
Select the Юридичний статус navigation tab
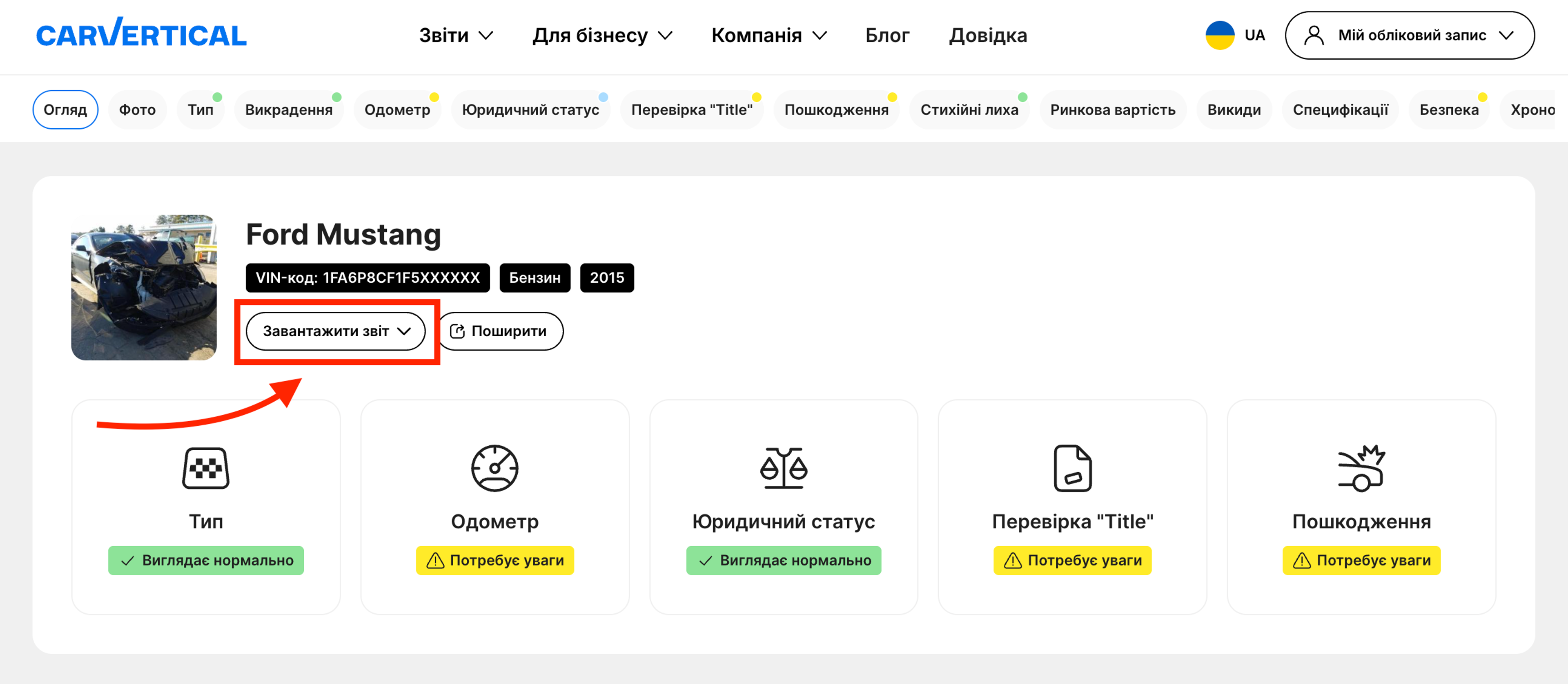530,110
